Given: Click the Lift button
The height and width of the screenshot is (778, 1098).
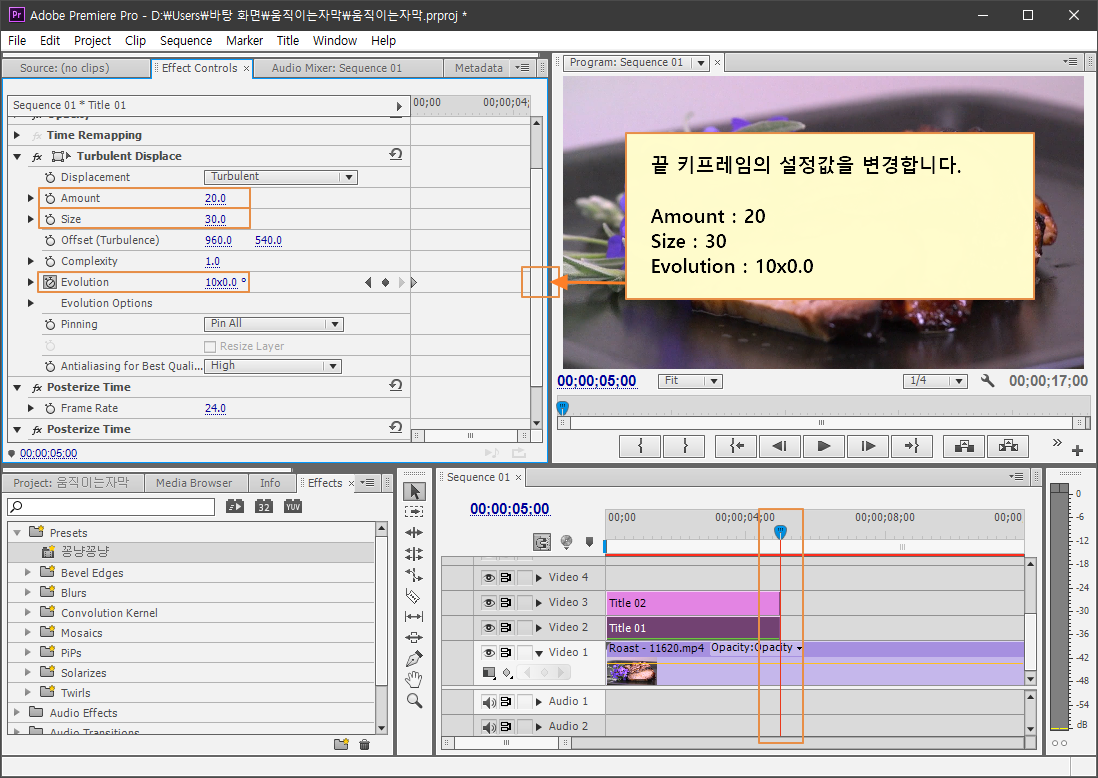Looking at the screenshot, I should click(964, 446).
